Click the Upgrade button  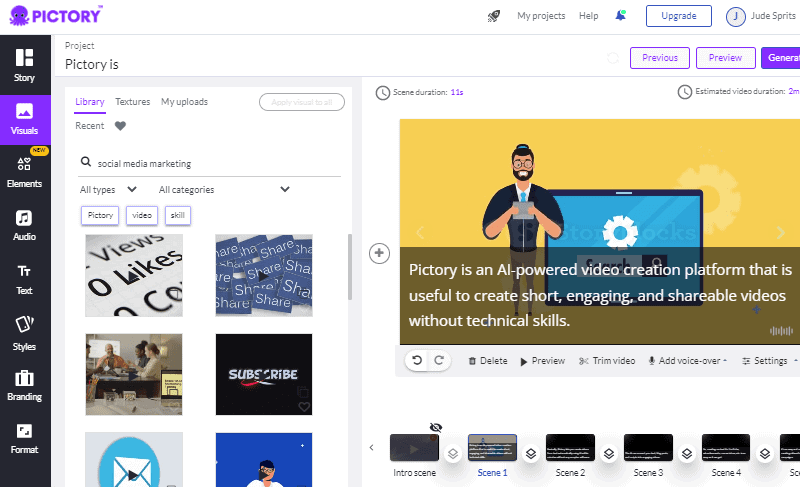[x=679, y=16]
